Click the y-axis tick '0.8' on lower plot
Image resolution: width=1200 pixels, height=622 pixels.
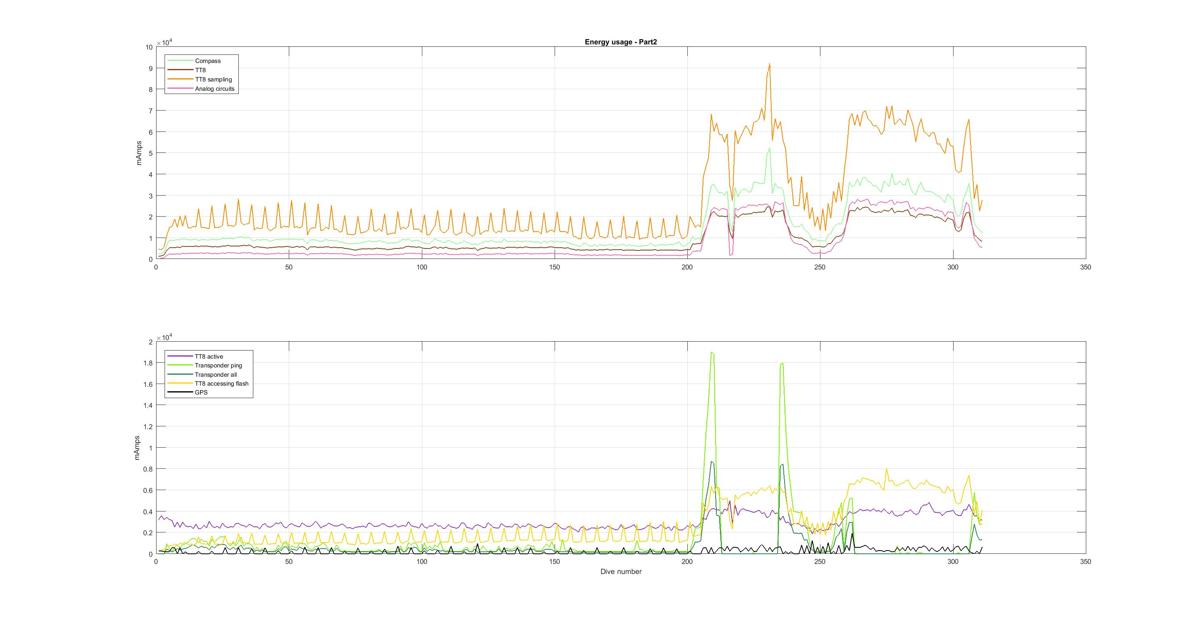(148, 469)
